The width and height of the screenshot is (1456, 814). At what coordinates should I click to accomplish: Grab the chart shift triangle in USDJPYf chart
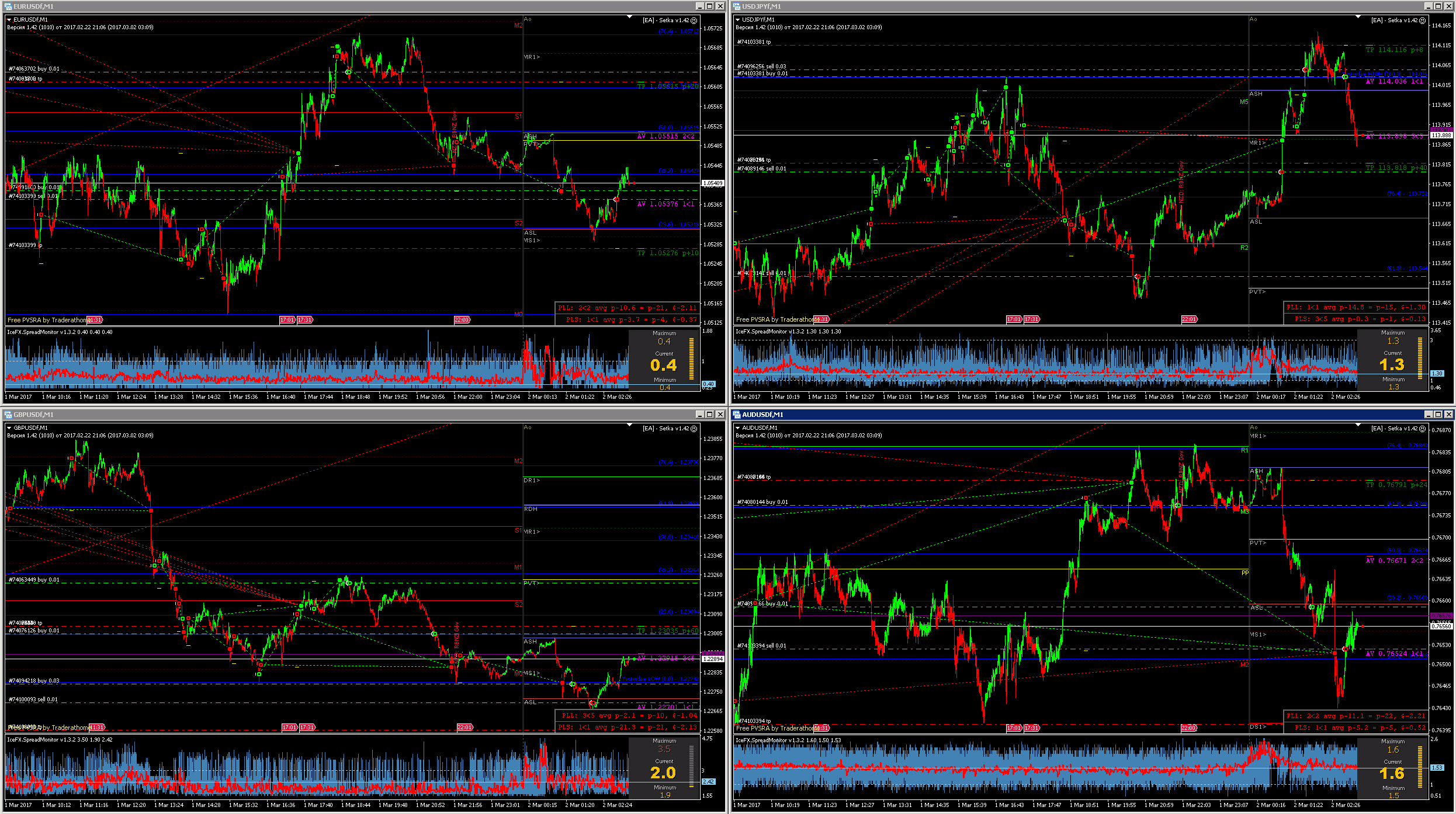1358,17
